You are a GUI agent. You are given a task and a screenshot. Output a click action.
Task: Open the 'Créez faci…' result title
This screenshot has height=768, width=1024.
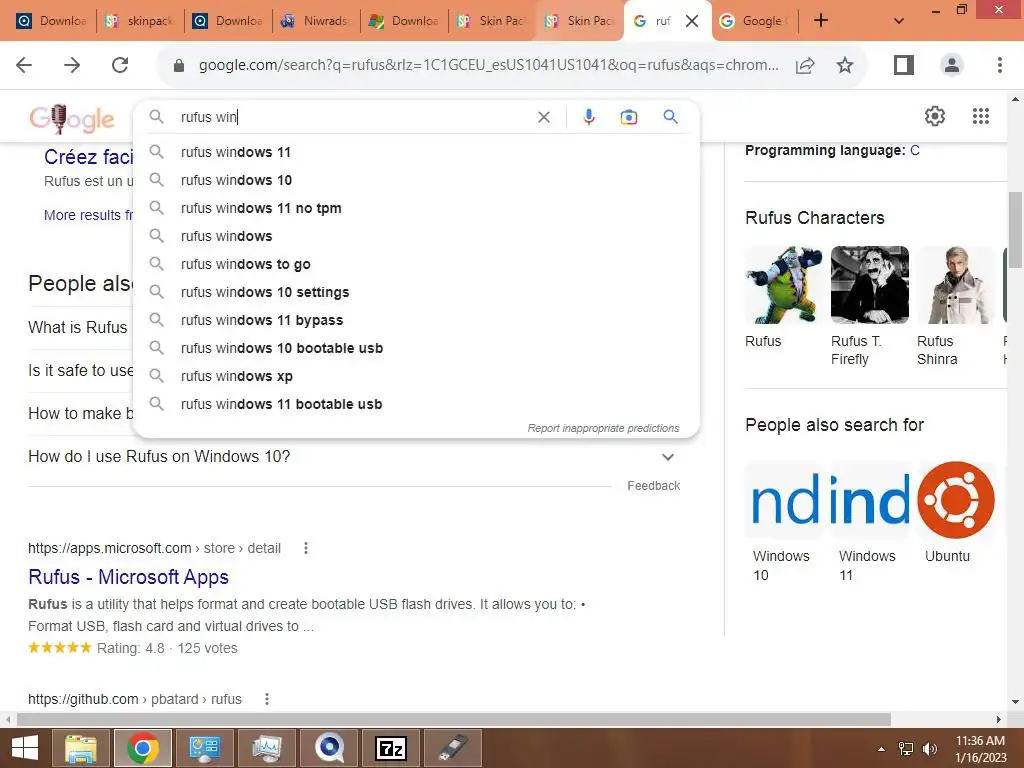coord(88,157)
